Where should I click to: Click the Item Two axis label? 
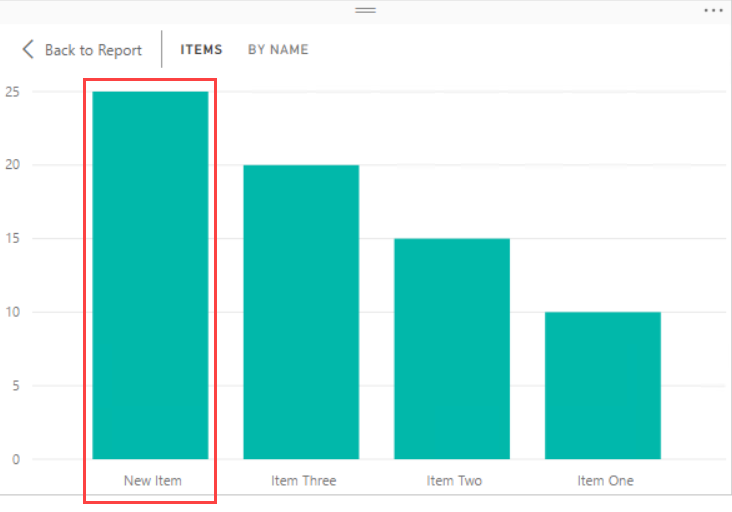pyautogui.click(x=454, y=481)
